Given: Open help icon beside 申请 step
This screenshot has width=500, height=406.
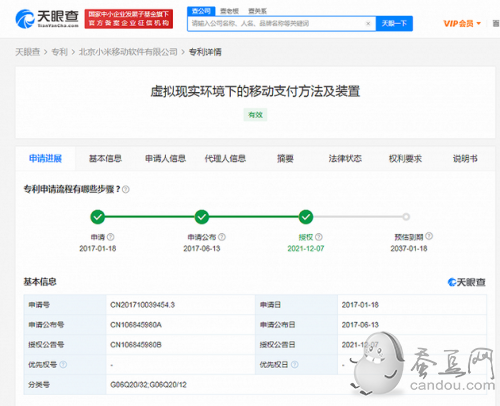Looking at the screenshot, I should point(111,237).
